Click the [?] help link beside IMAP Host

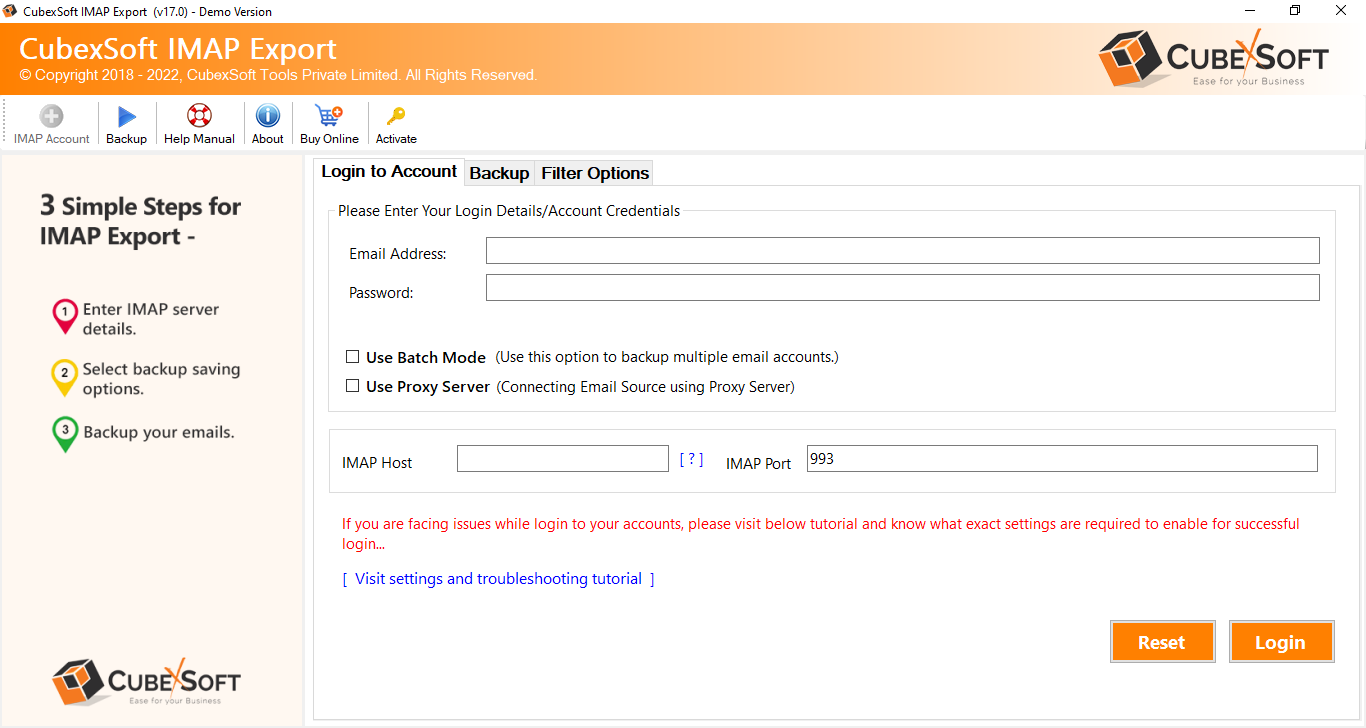tap(691, 459)
